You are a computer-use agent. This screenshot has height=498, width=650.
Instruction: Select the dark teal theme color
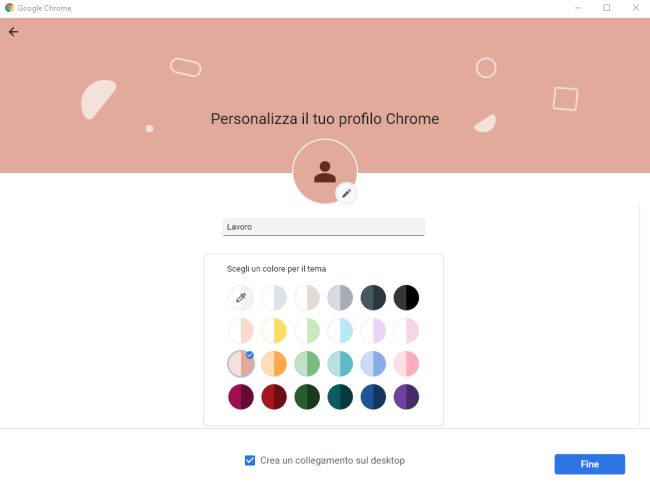point(340,397)
